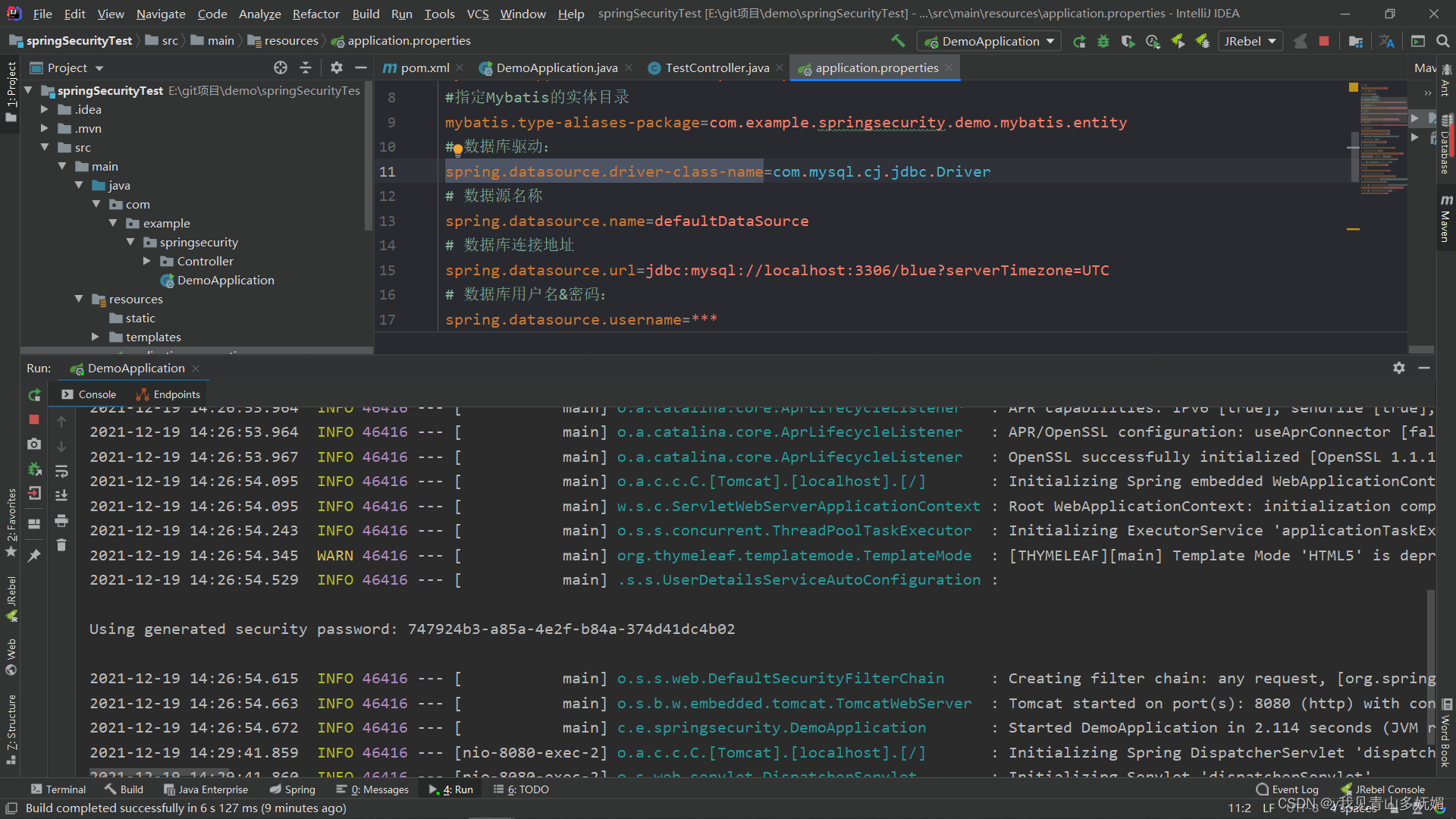Click the Exit icon with red arrow

(34, 494)
